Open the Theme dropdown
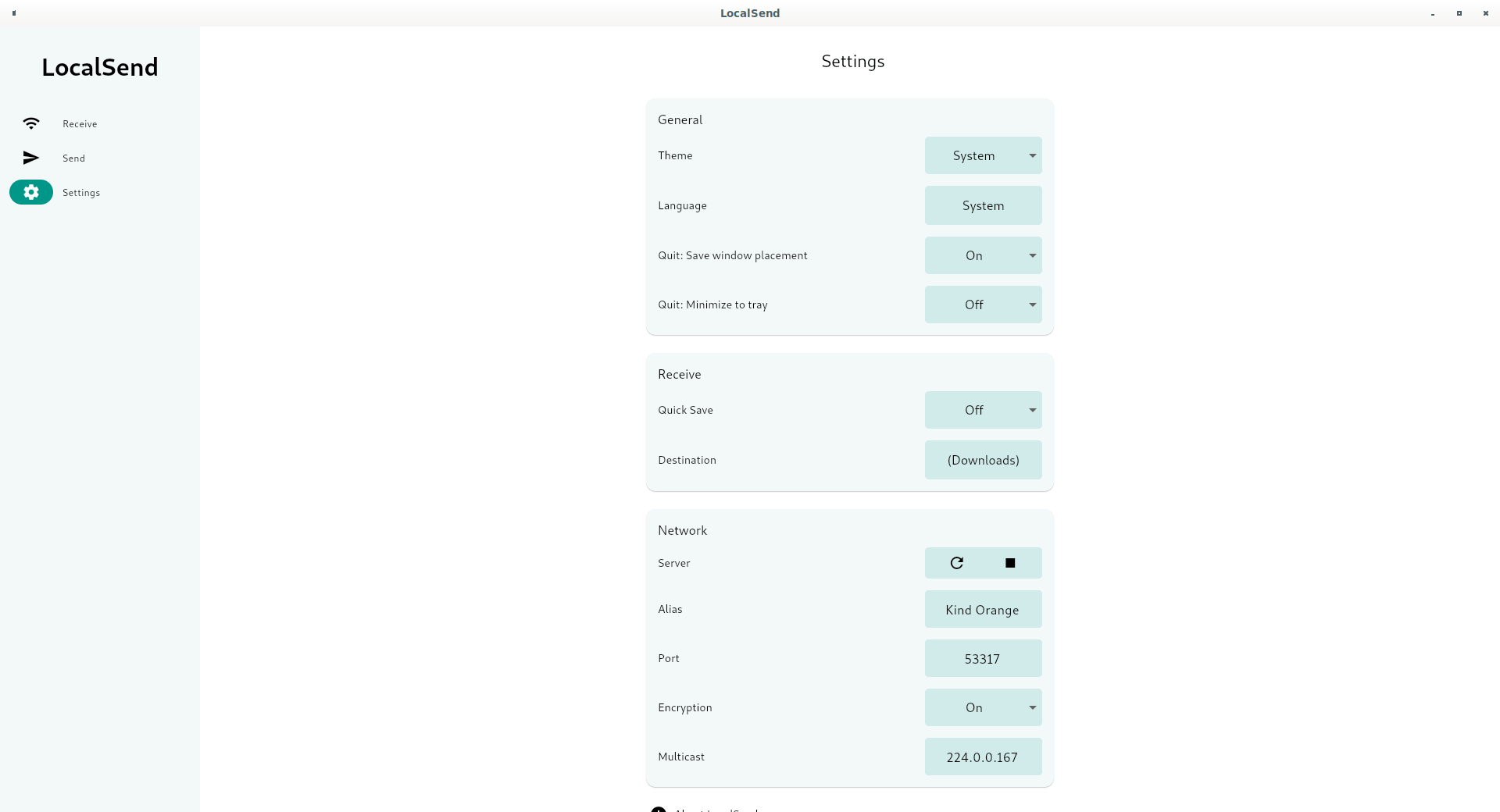 click(x=983, y=155)
